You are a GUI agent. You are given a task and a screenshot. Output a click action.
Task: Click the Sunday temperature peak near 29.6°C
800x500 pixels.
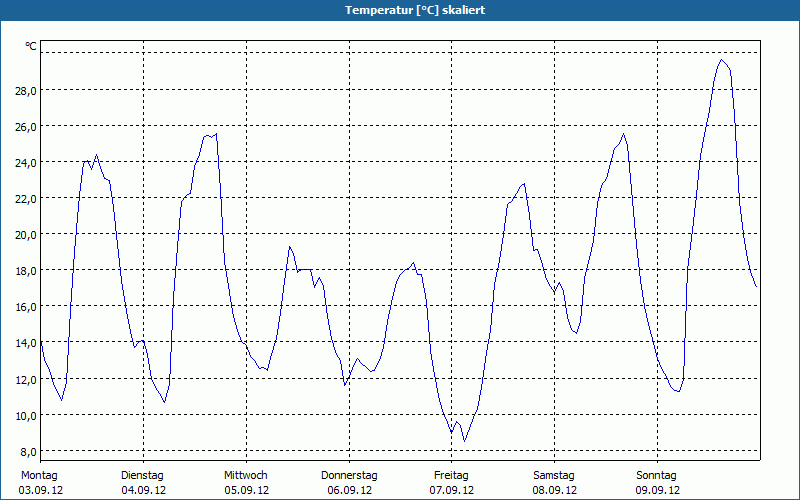point(721,60)
